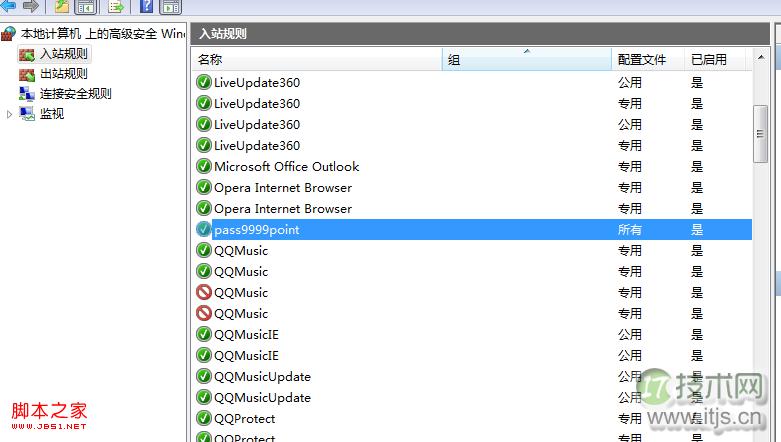Click the green check icon of Microsoft Office Outlook
This screenshot has width=781, height=442.
[204, 167]
